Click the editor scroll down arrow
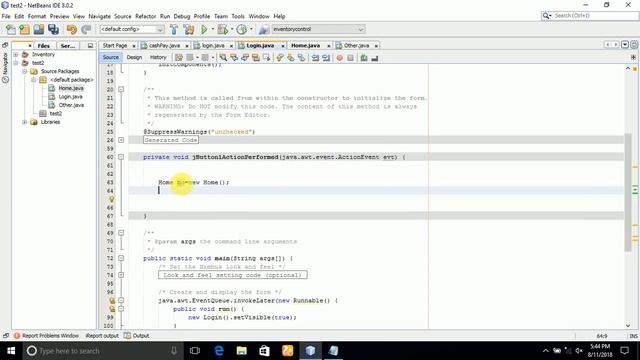The width and height of the screenshot is (640, 360). coord(628,326)
